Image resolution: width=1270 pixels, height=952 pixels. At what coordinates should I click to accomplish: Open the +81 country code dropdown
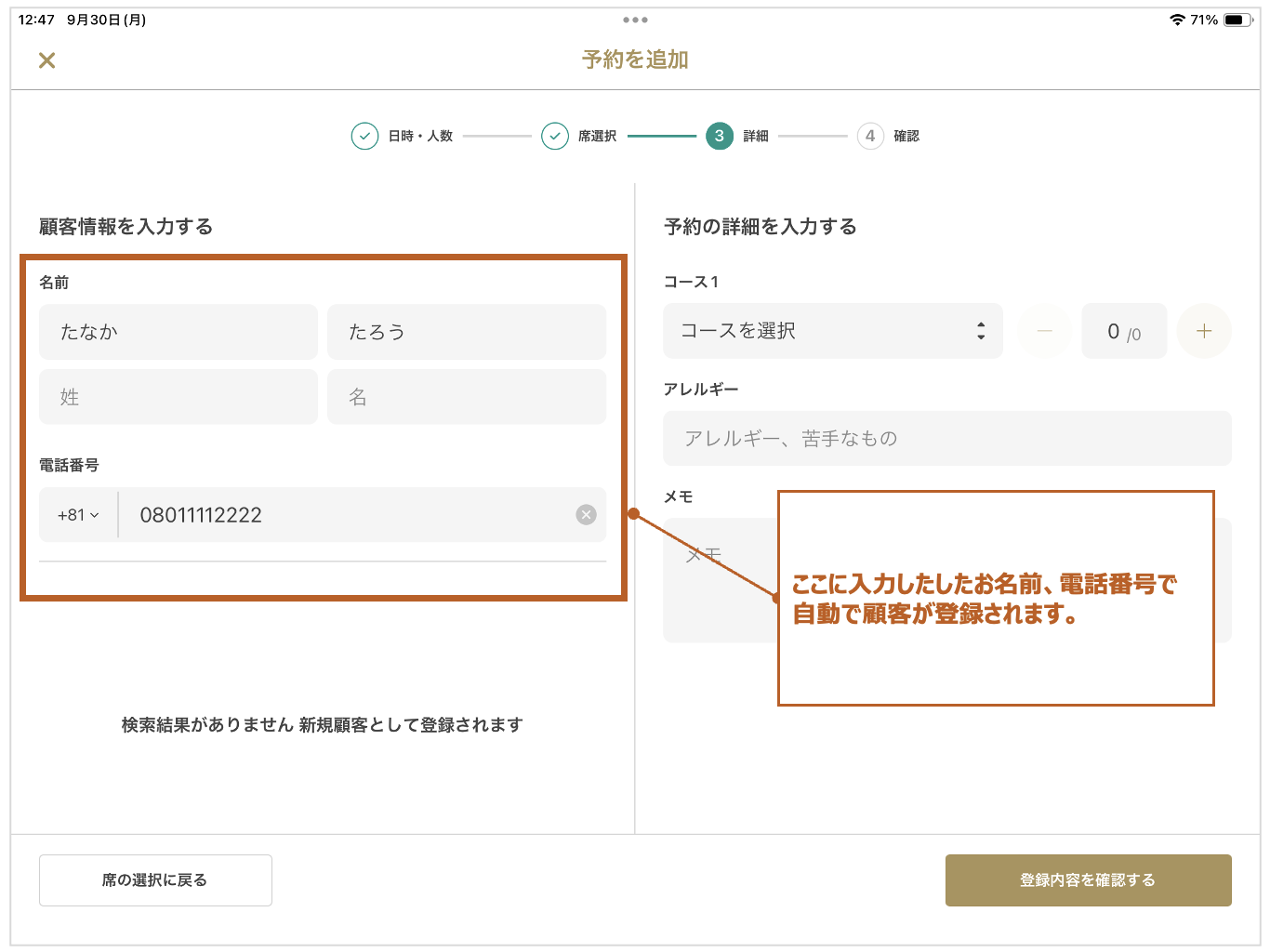pos(78,515)
